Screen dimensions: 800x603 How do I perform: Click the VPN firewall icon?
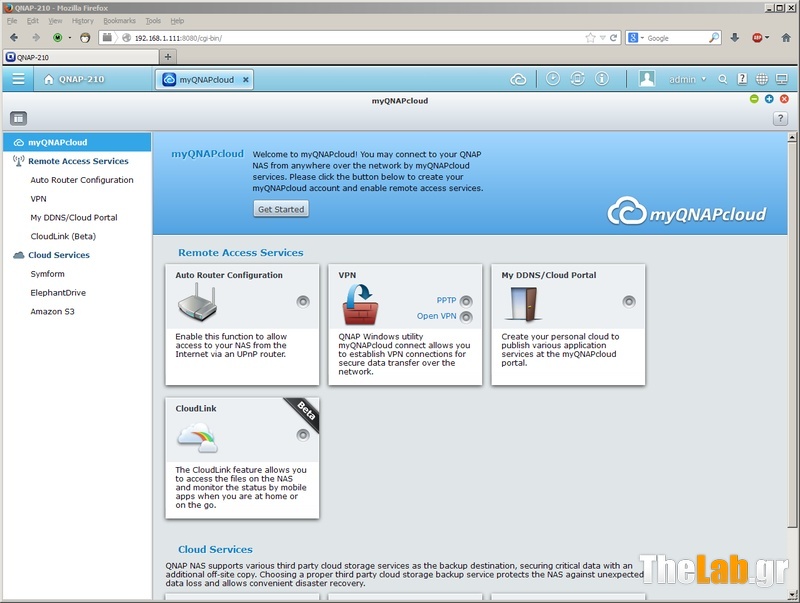click(x=361, y=305)
